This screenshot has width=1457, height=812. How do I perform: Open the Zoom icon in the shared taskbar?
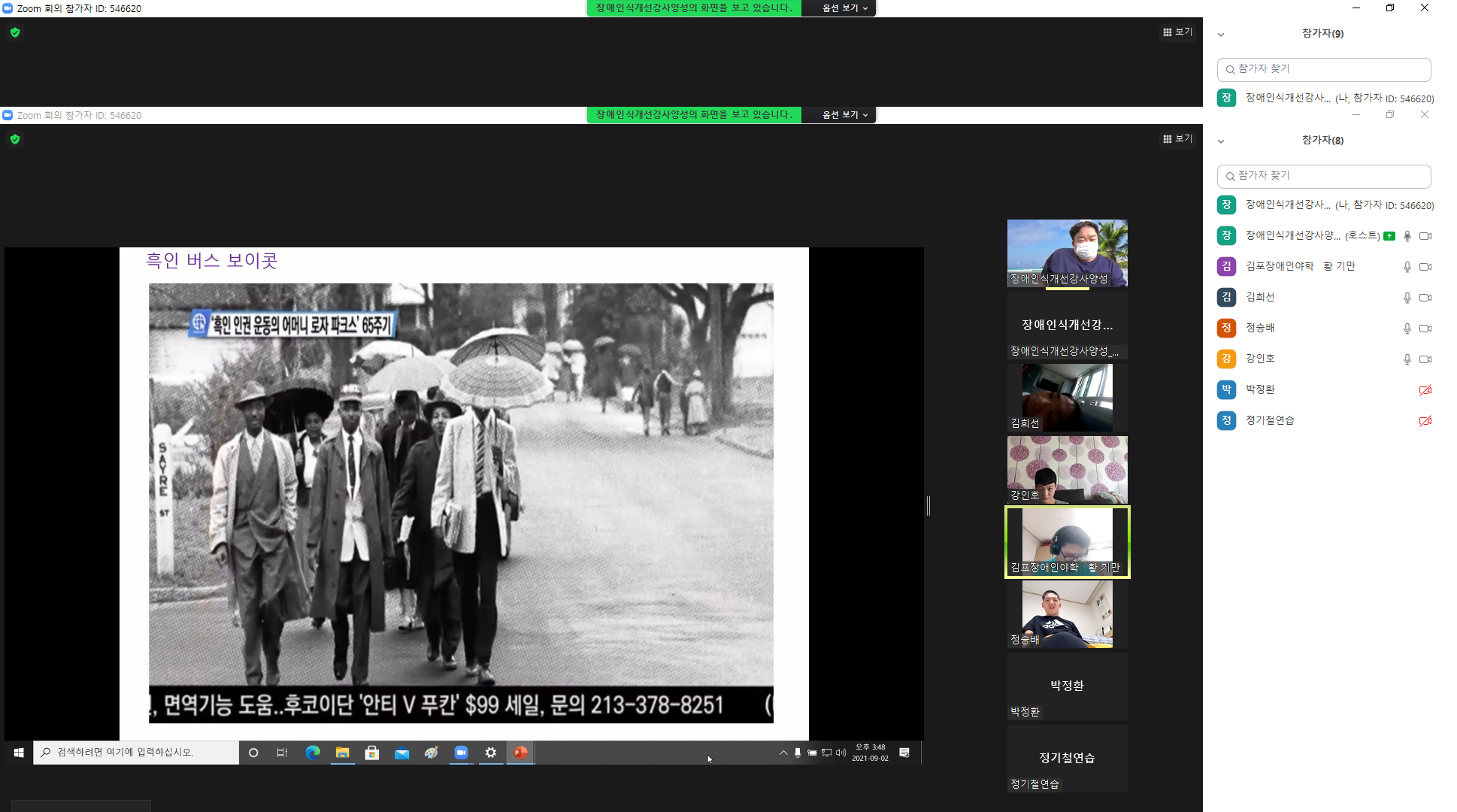pyautogui.click(x=461, y=753)
